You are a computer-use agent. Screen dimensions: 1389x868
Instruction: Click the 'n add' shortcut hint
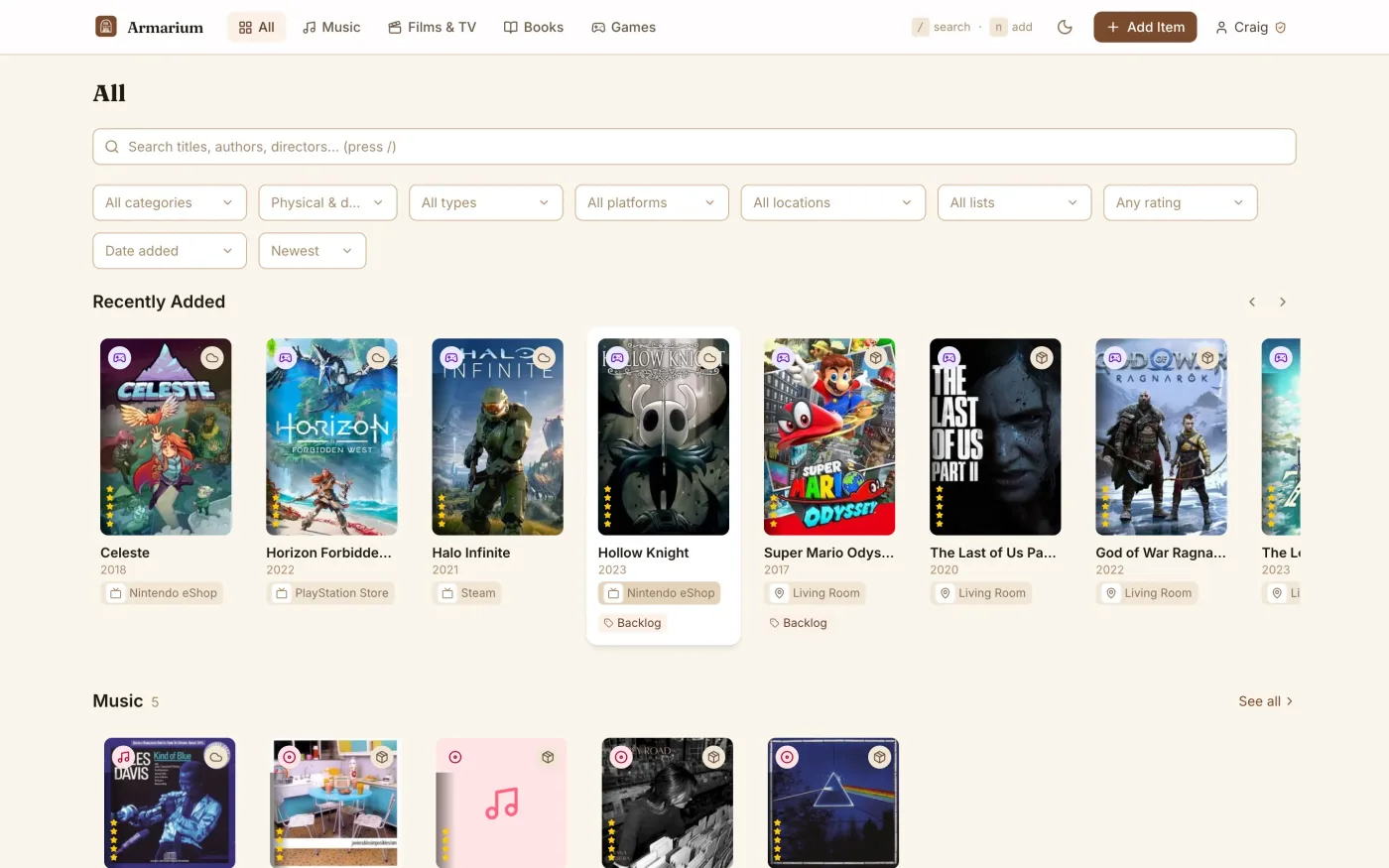point(1011,27)
